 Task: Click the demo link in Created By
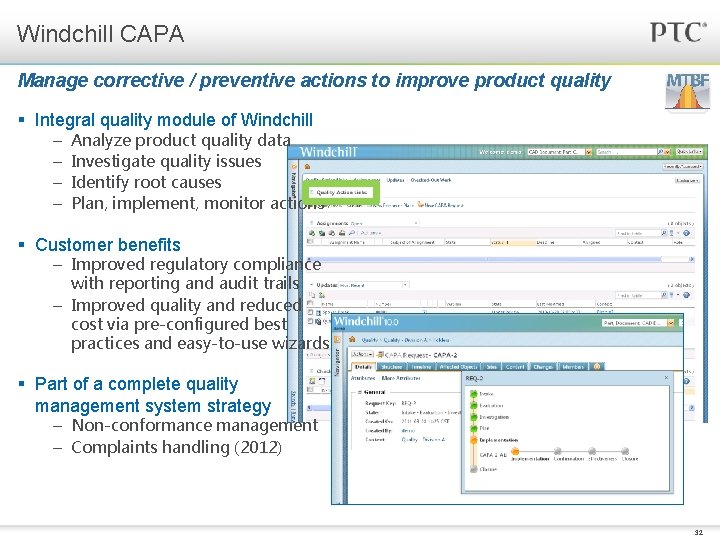pyautogui.click(x=408, y=431)
